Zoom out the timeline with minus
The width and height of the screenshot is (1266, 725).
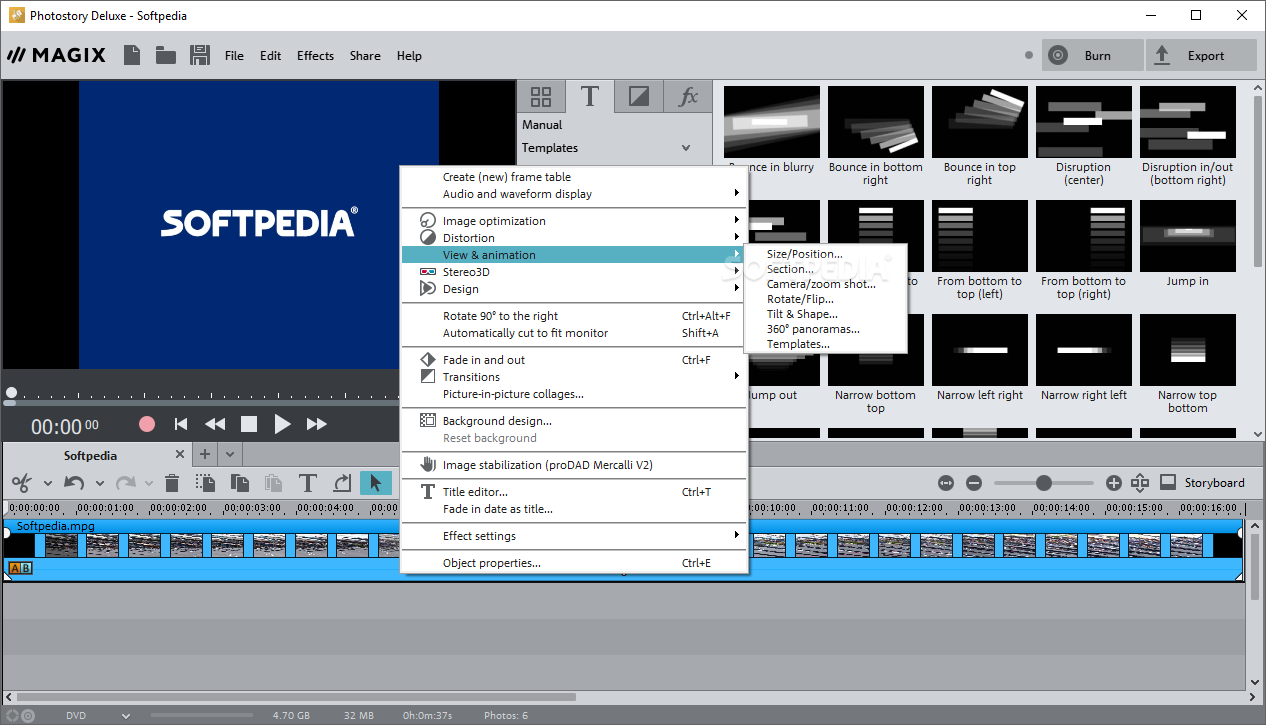pos(974,483)
